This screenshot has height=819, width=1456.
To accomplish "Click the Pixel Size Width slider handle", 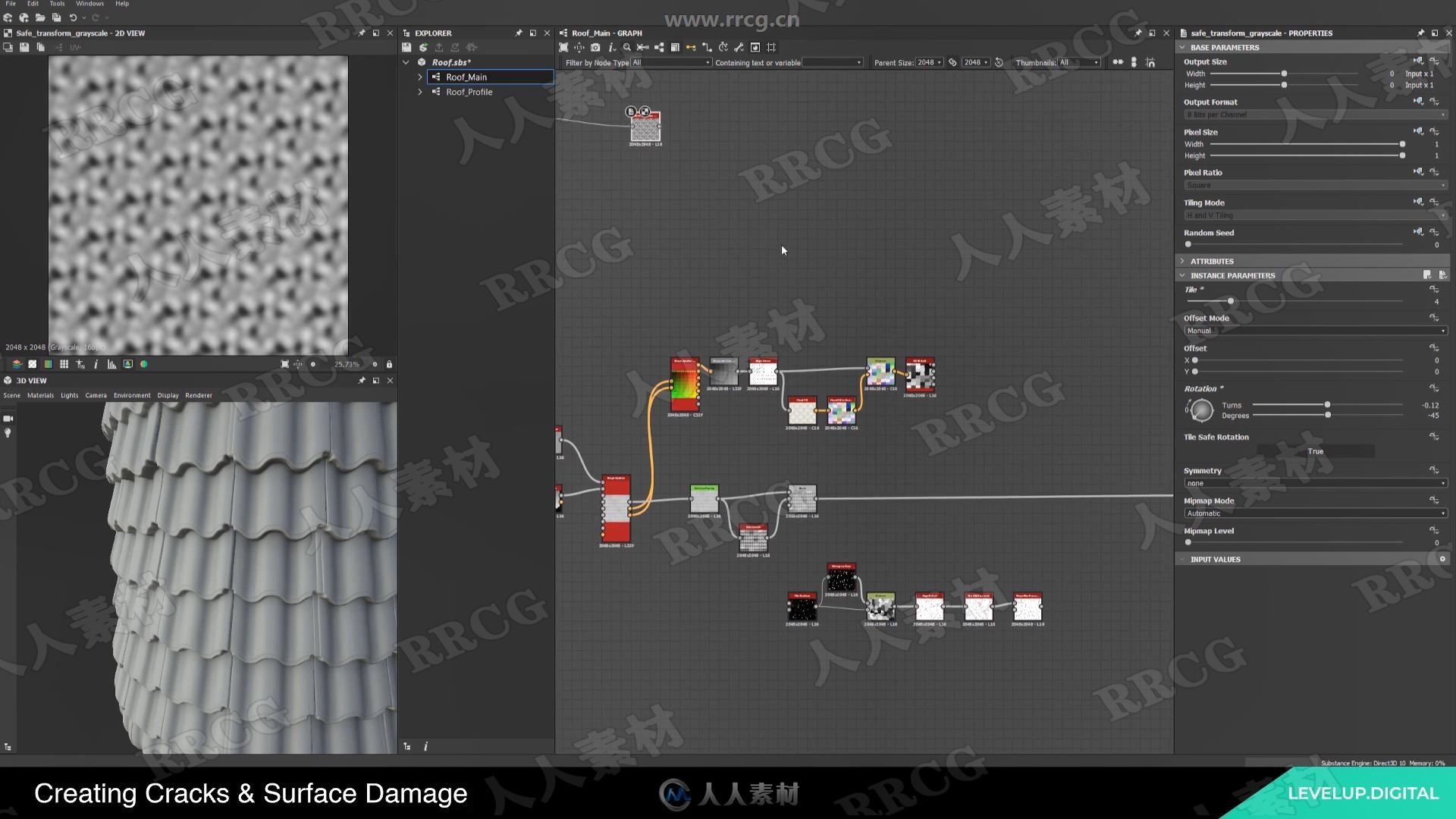I will click(x=1402, y=144).
